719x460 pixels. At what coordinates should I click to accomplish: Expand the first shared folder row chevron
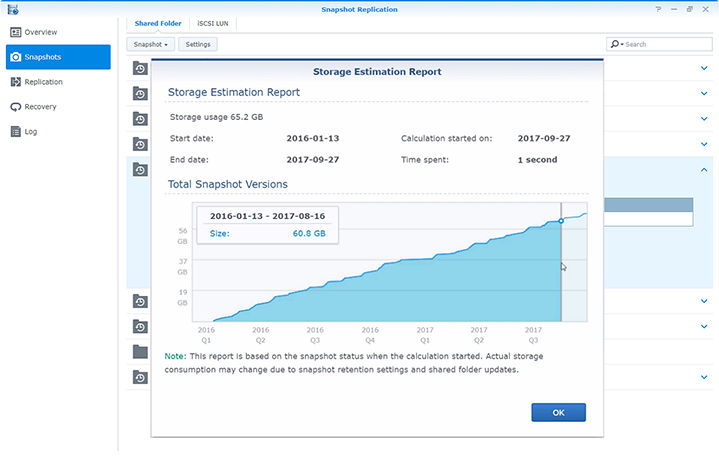pos(704,68)
